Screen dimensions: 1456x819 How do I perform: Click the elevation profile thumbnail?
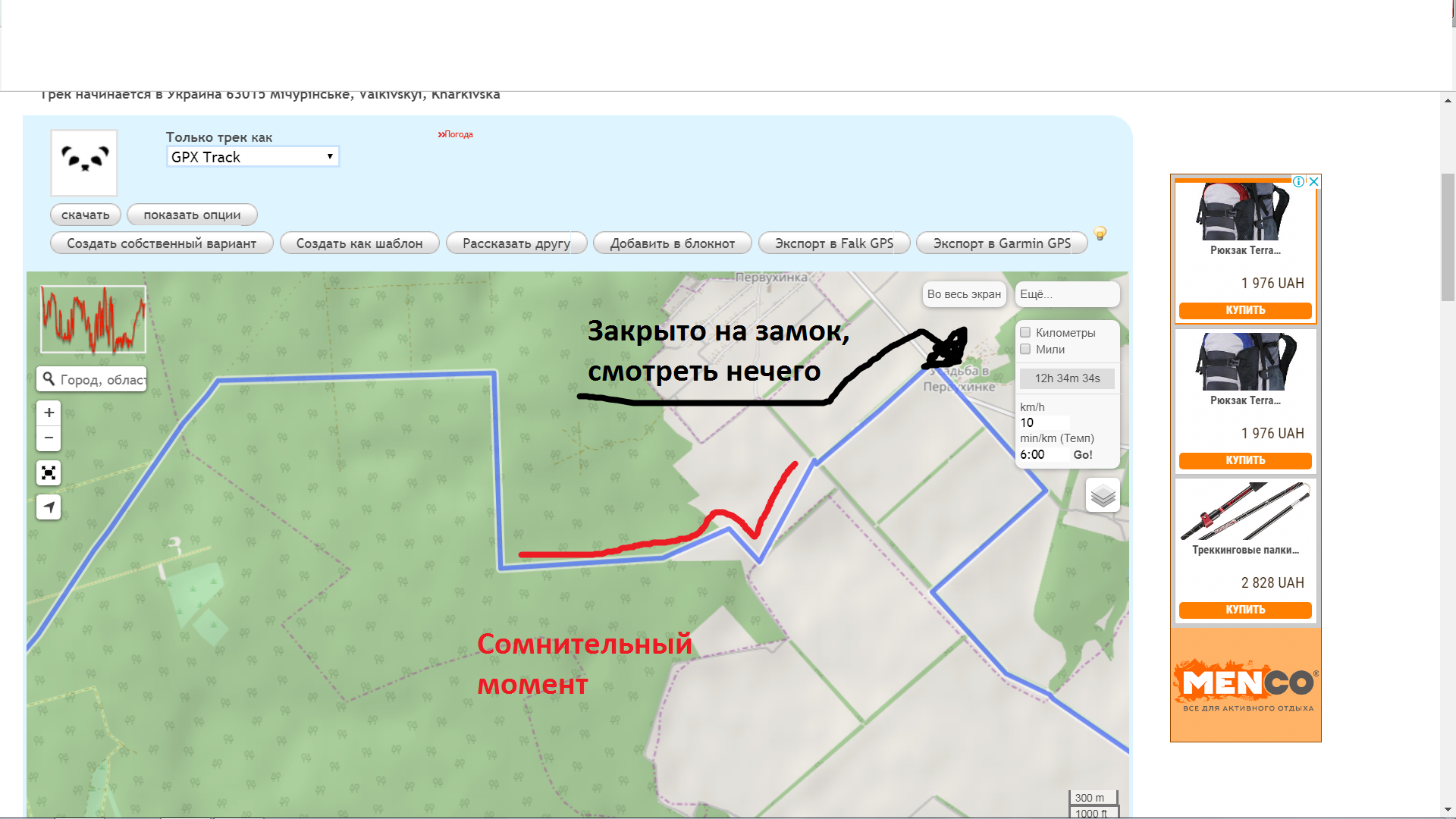(x=93, y=319)
